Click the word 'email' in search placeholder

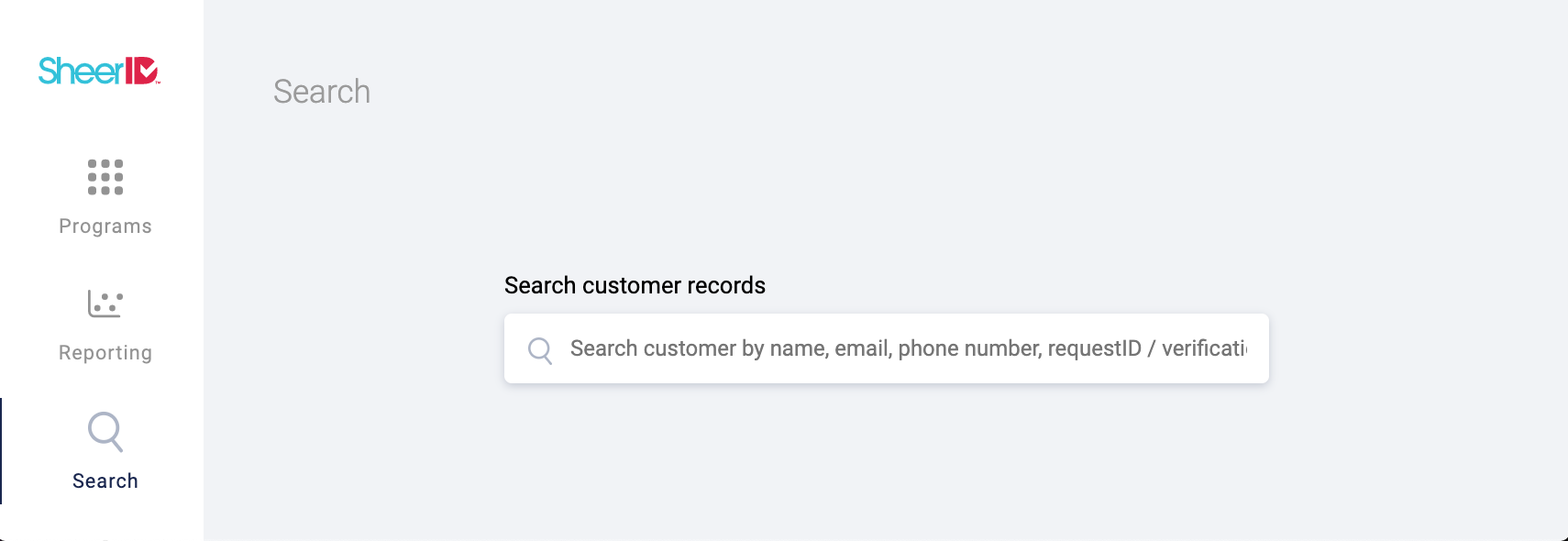coord(862,348)
